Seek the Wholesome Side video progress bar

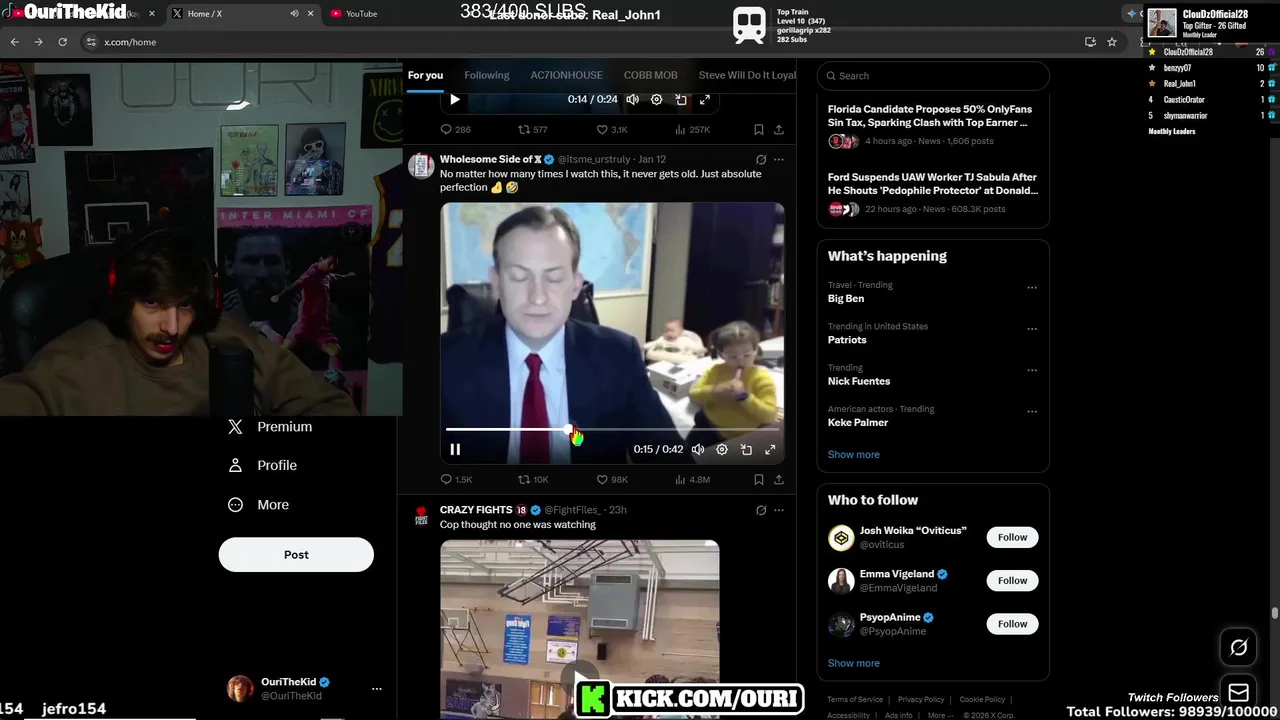click(612, 429)
